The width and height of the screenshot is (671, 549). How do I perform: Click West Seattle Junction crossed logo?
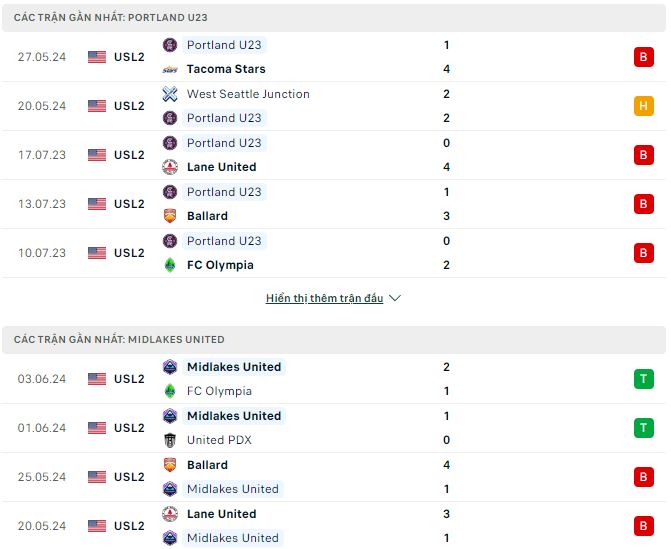pos(170,94)
